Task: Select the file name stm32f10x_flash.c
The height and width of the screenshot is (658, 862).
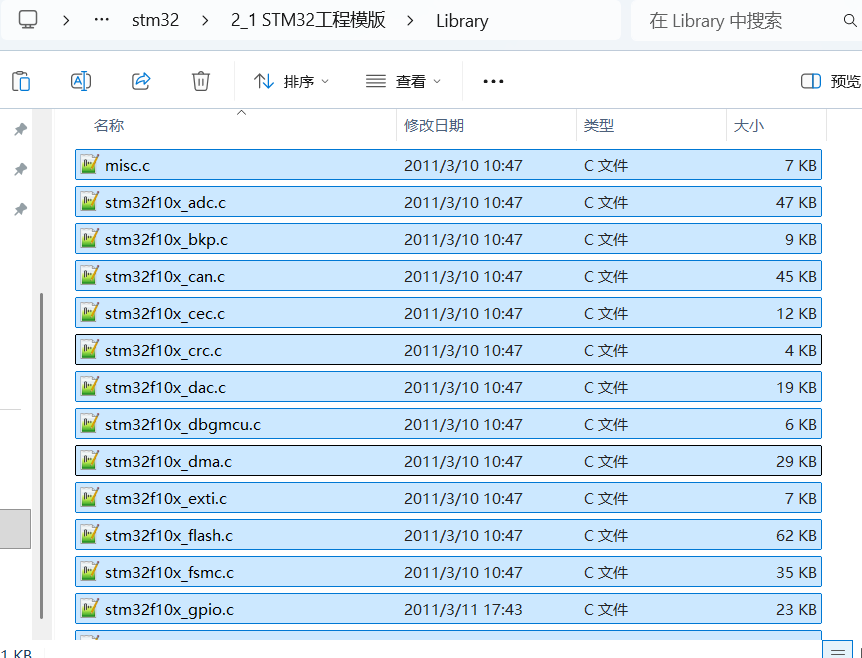Action: point(169,535)
